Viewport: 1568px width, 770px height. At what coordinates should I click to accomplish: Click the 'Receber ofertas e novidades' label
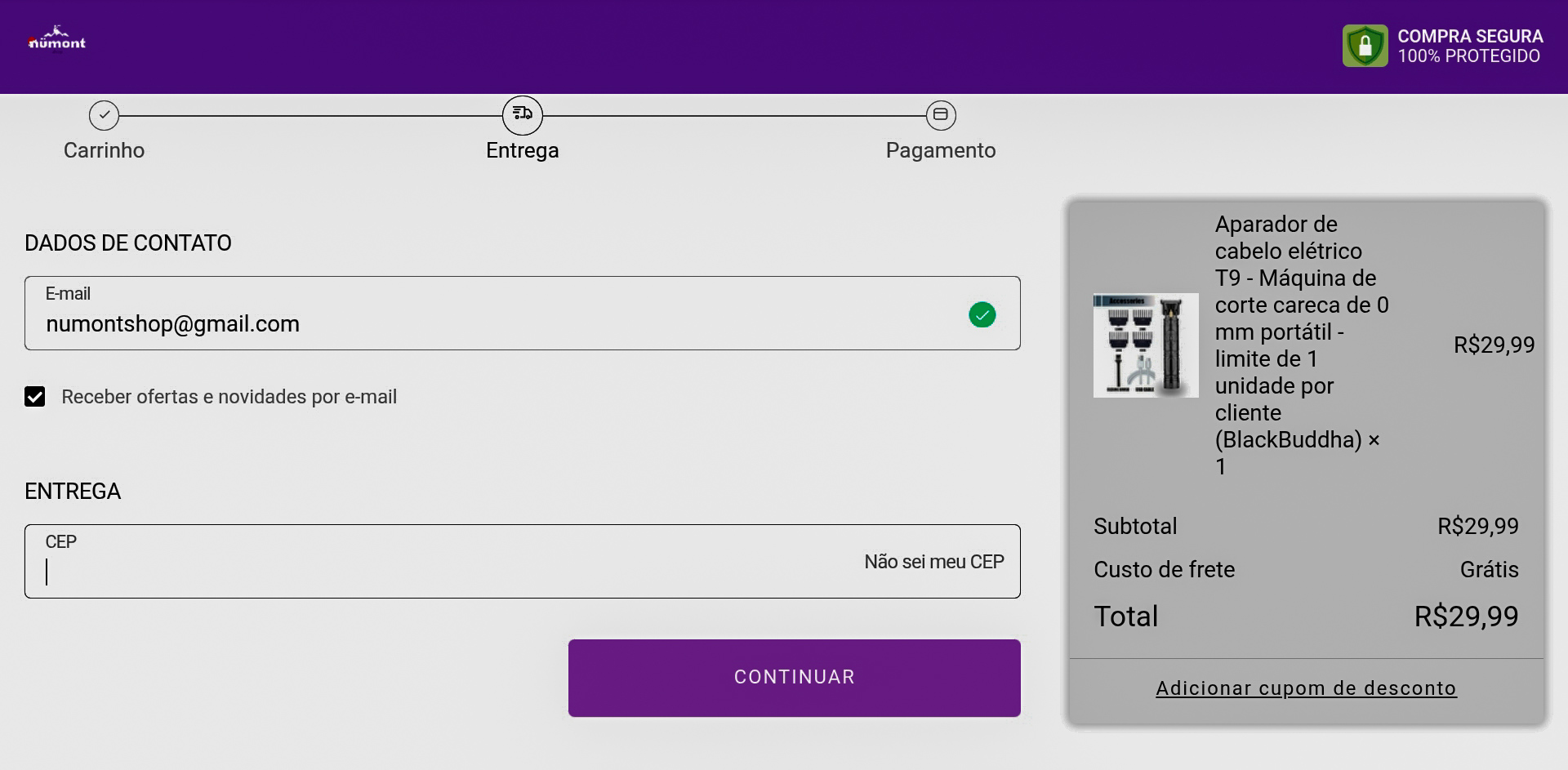click(x=229, y=397)
